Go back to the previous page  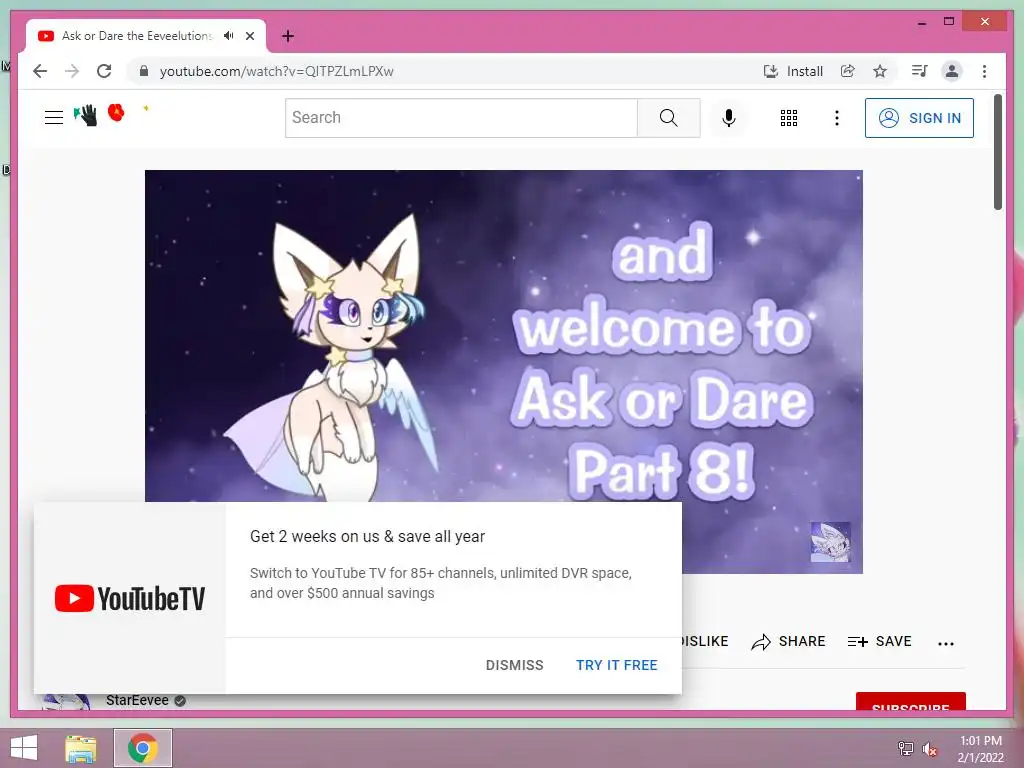pyautogui.click(x=40, y=71)
